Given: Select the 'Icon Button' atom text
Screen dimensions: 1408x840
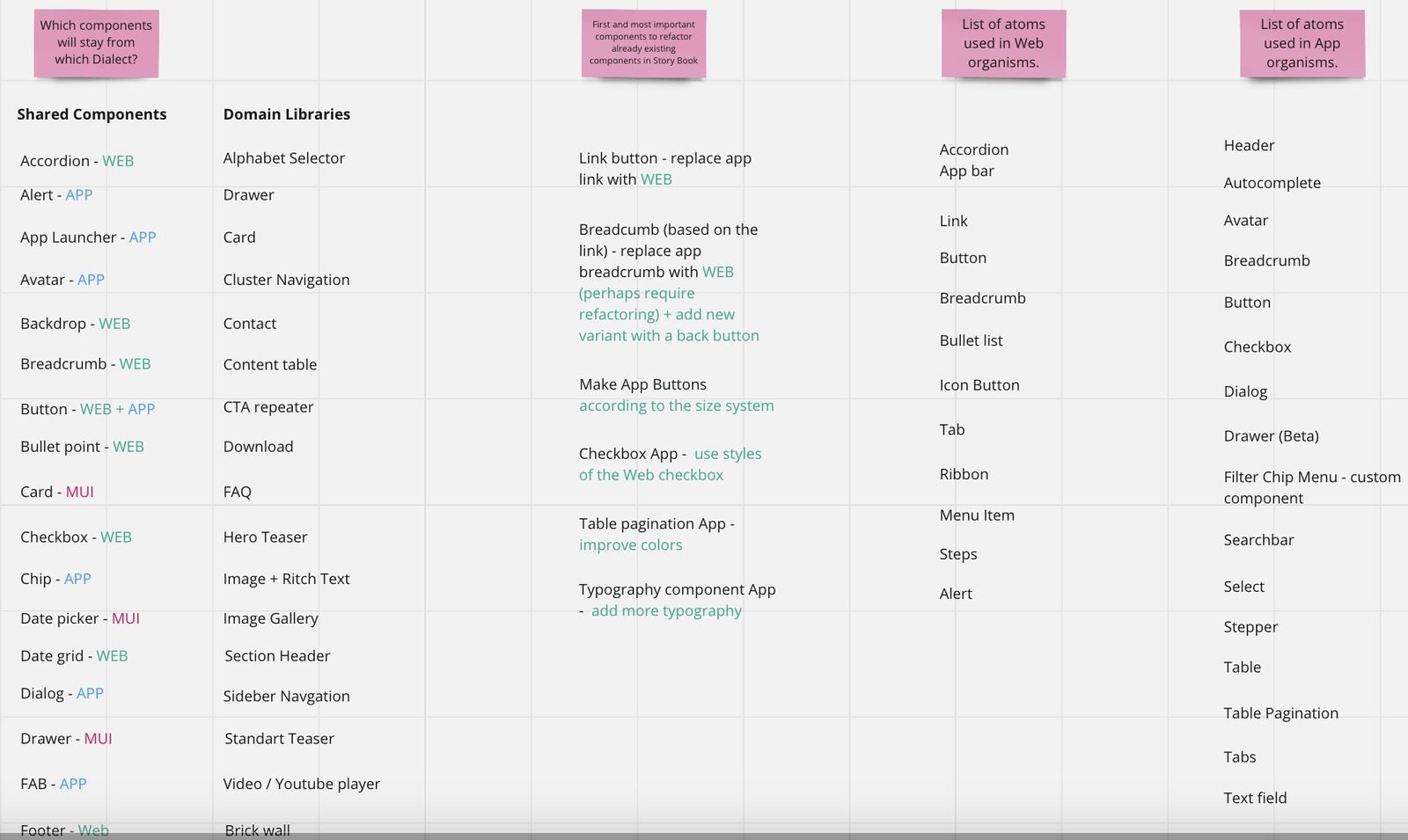Looking at the screenshot, I should click(x=979, y=385).
